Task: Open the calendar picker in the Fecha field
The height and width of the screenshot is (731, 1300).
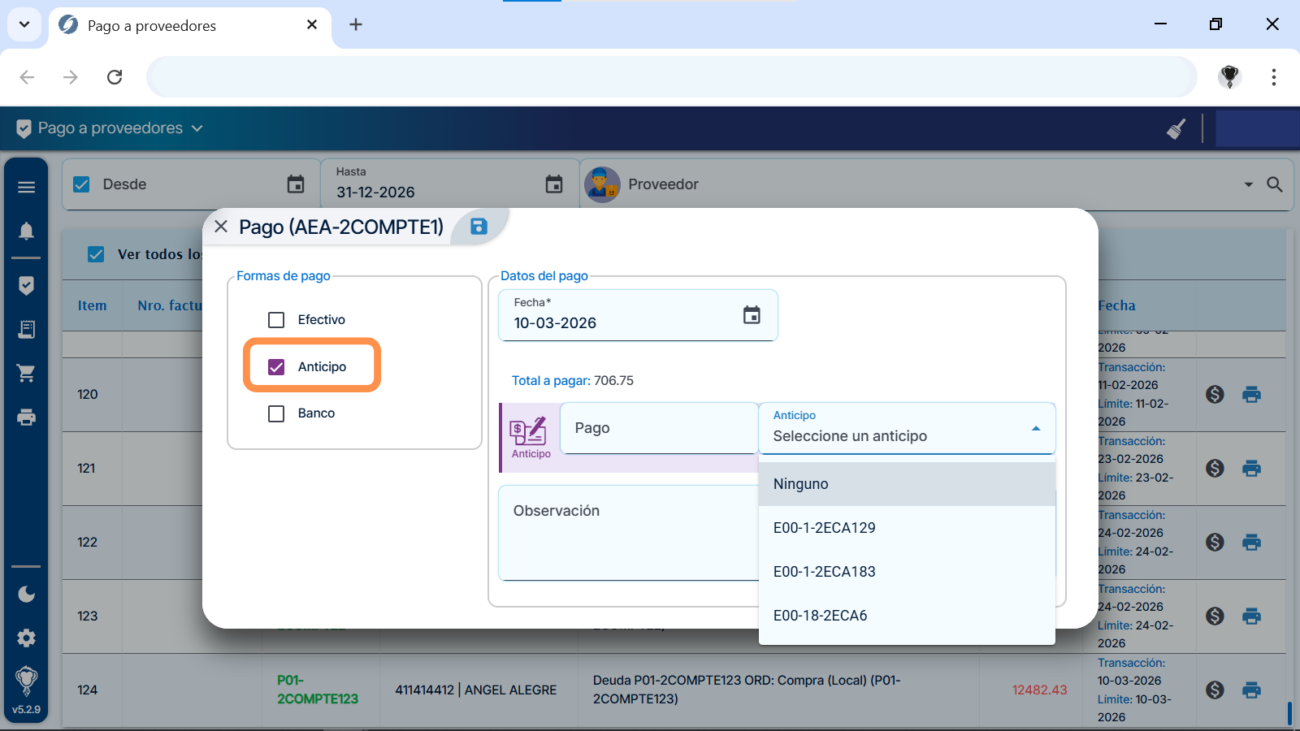Action: (x=751, y=316)
